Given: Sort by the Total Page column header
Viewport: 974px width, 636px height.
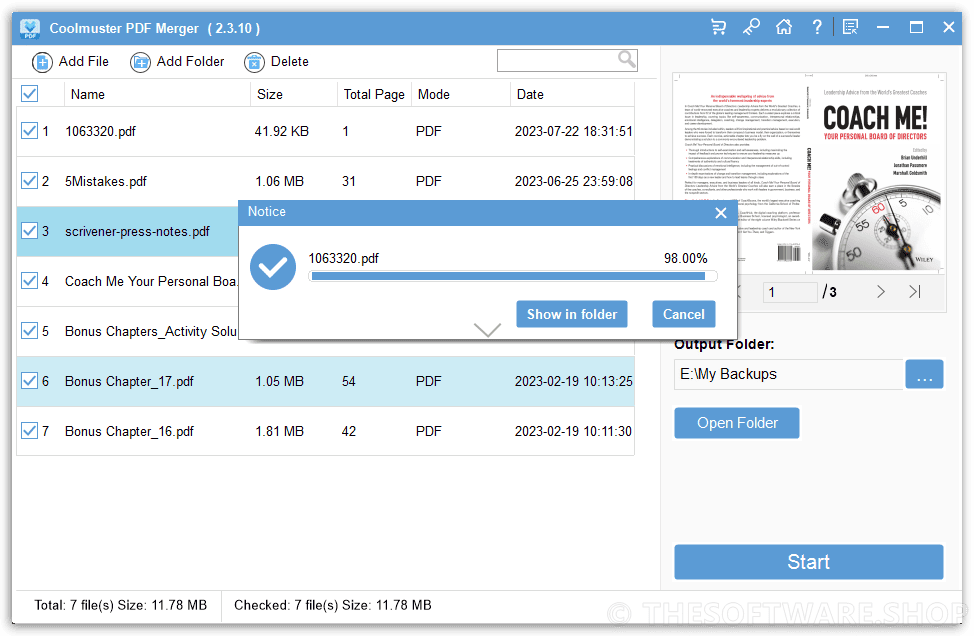Looking at the screenshot, I should click(374, 94).
